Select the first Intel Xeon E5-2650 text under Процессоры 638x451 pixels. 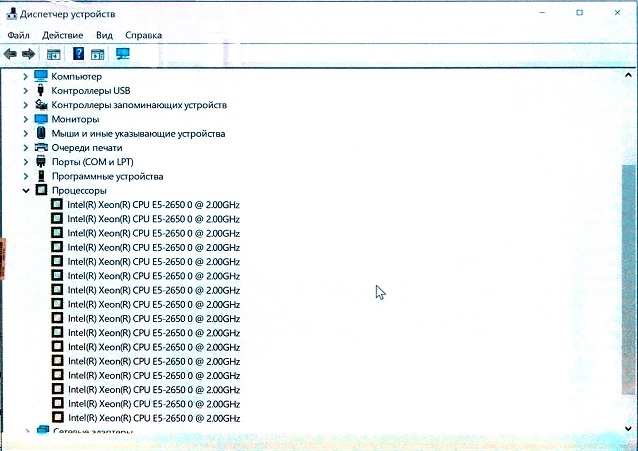(153, 205)
